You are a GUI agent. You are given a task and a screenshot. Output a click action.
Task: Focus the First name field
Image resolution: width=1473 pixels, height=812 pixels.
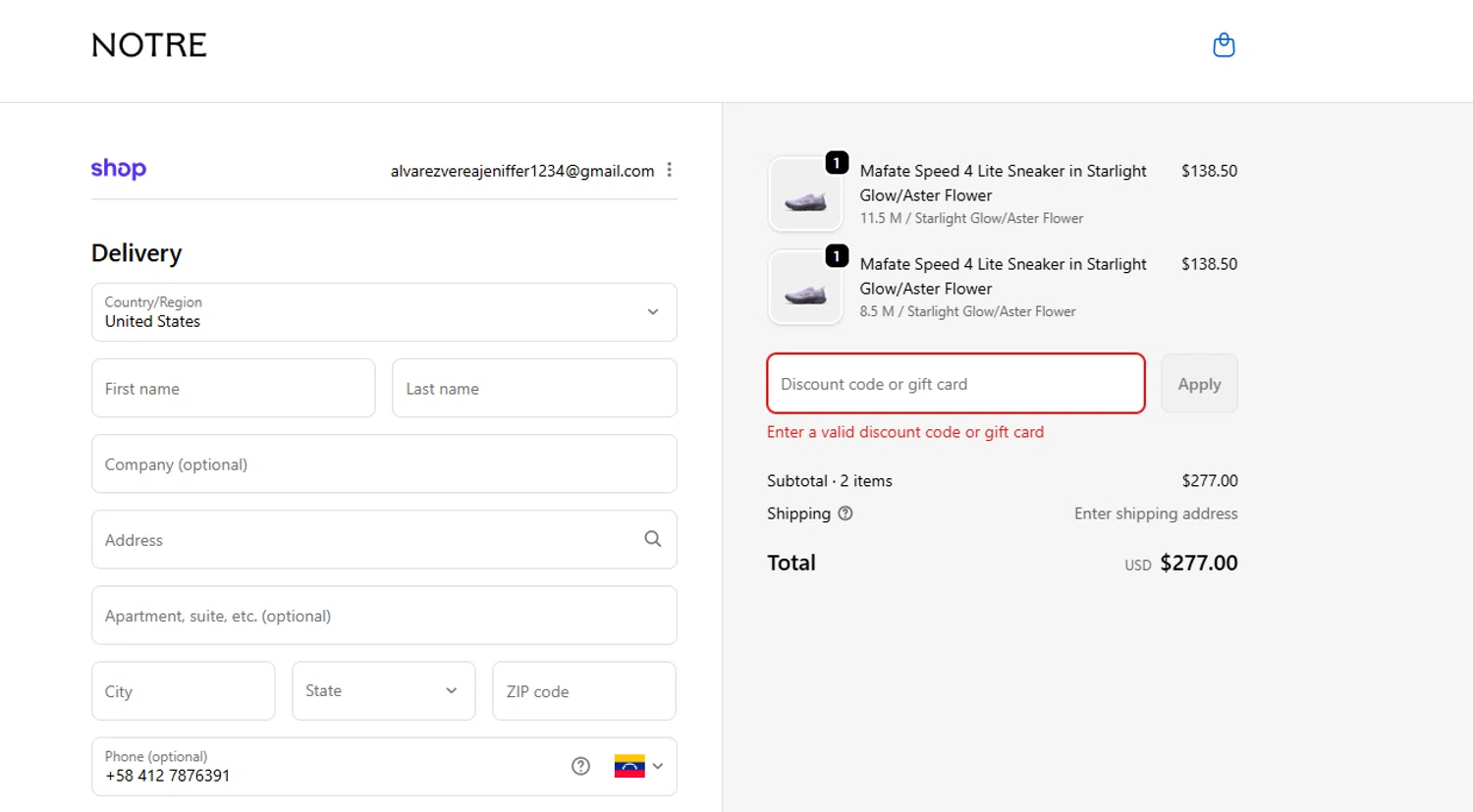pos(234,388)
